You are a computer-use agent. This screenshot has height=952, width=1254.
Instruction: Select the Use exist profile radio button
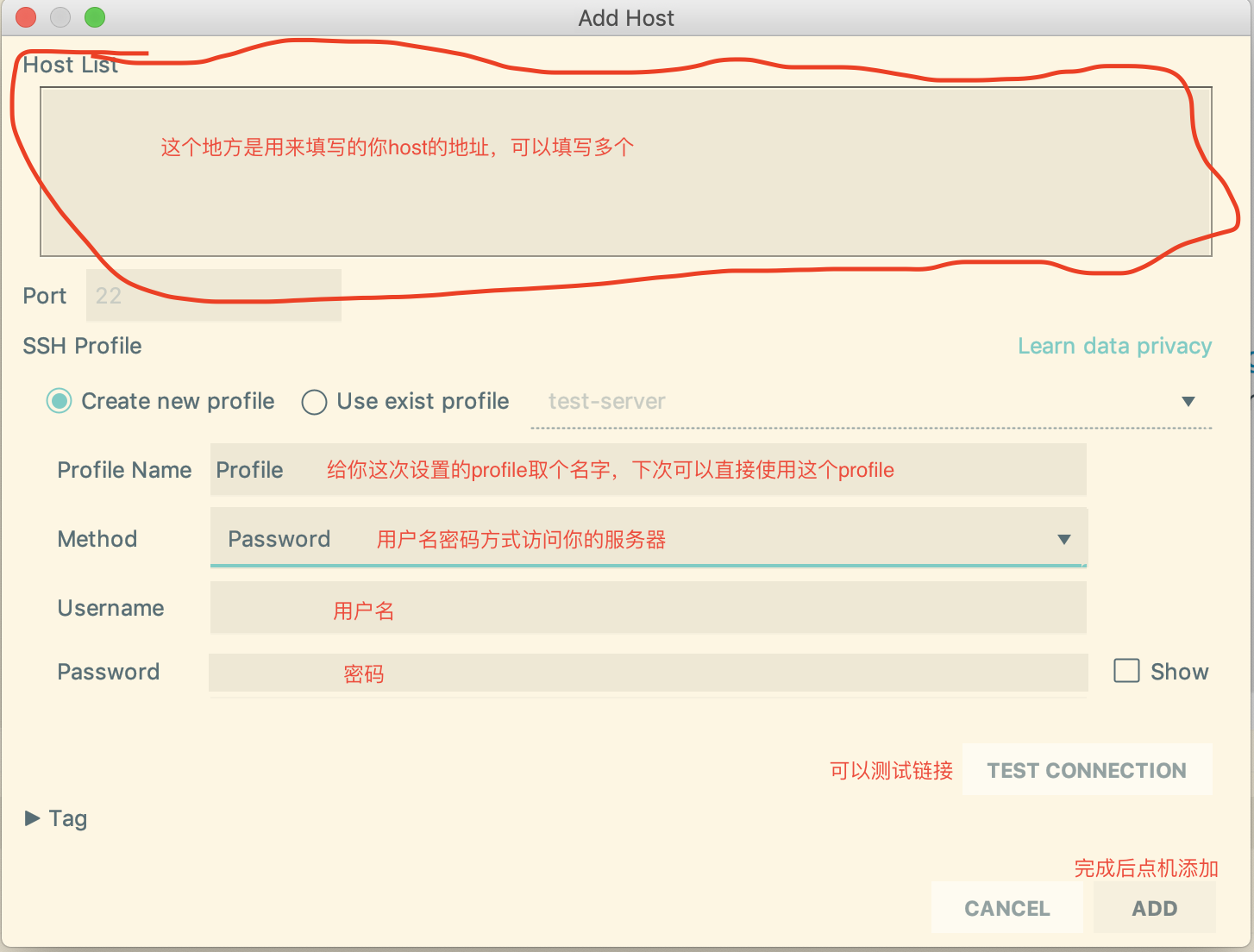314,402
